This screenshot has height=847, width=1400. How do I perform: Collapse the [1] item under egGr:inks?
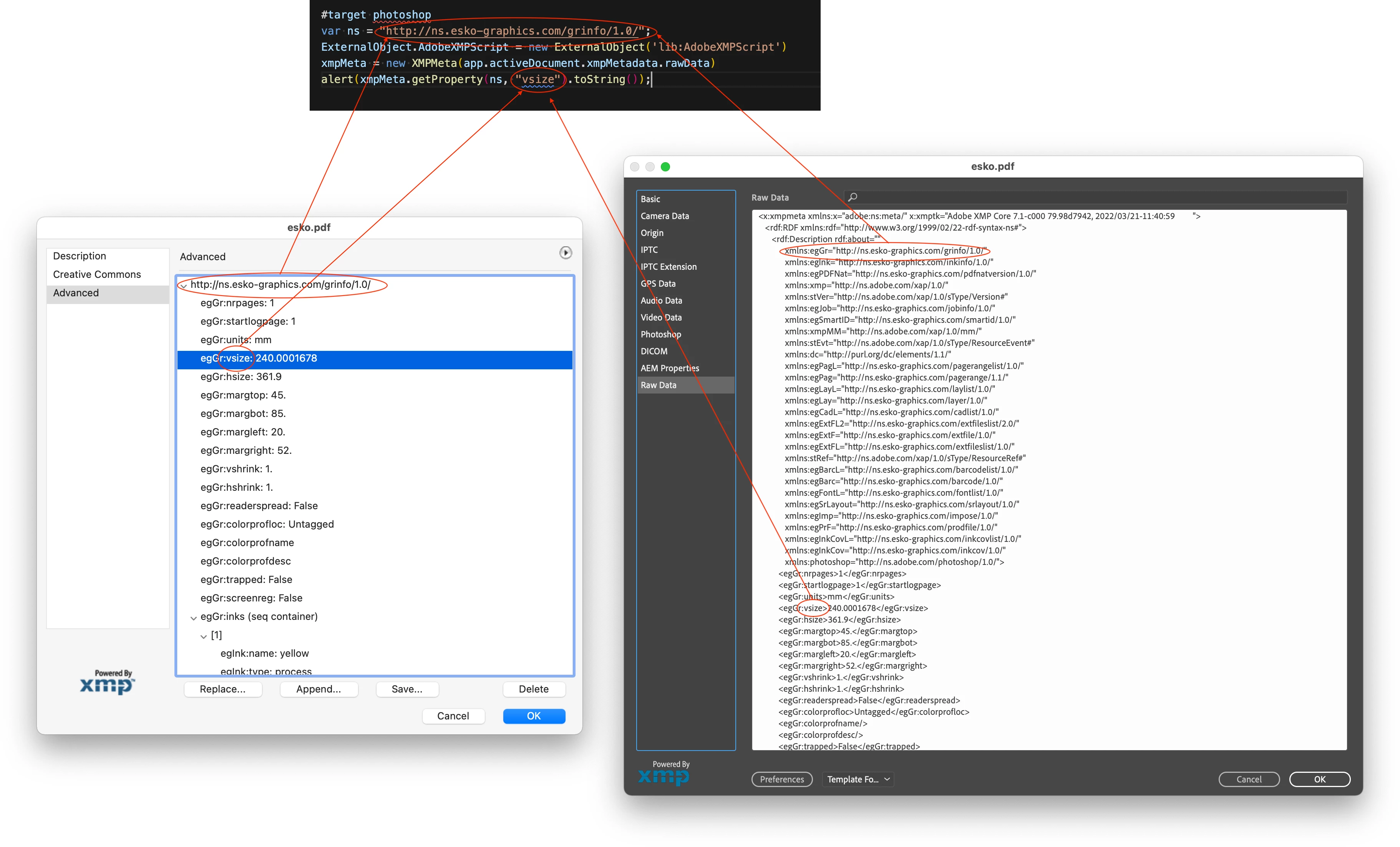[204, 636]
